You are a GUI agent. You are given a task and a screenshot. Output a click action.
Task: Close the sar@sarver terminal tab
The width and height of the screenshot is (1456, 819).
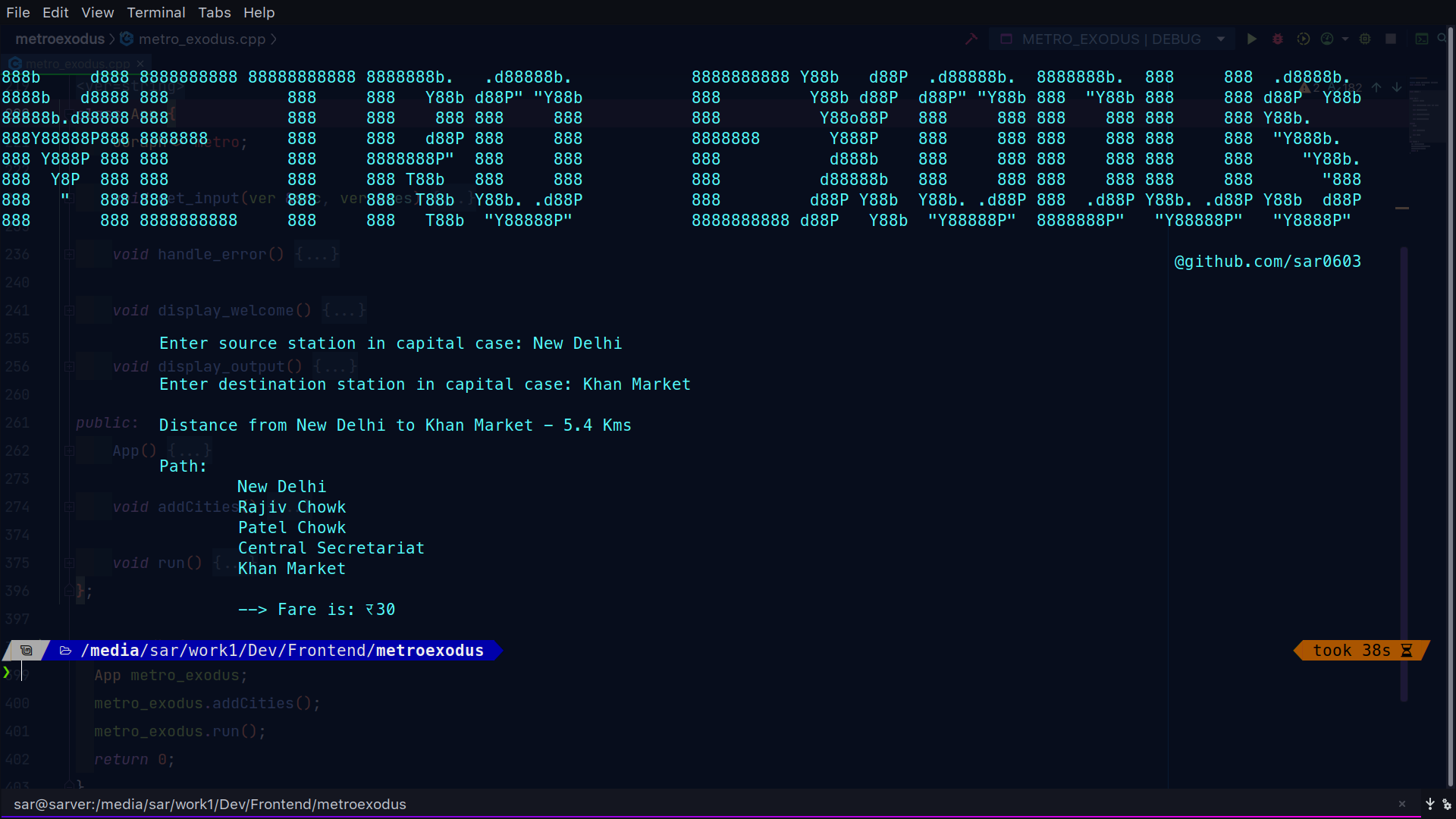pyautogui.click(x=1402, y=804)
